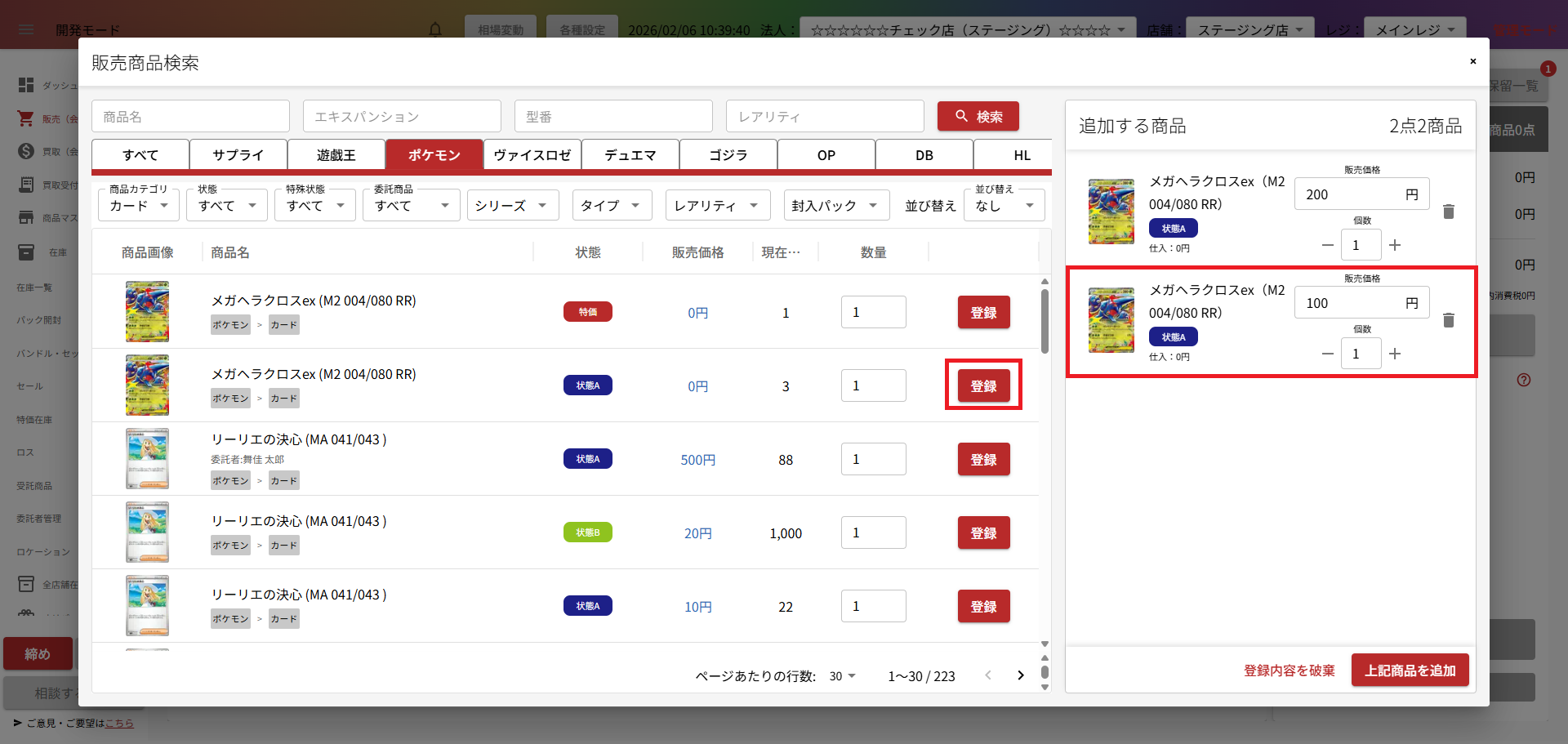Screen dimensions: 1568x744
Task: Click 登録内容を破棄 link
Action: coord(1289,670)
